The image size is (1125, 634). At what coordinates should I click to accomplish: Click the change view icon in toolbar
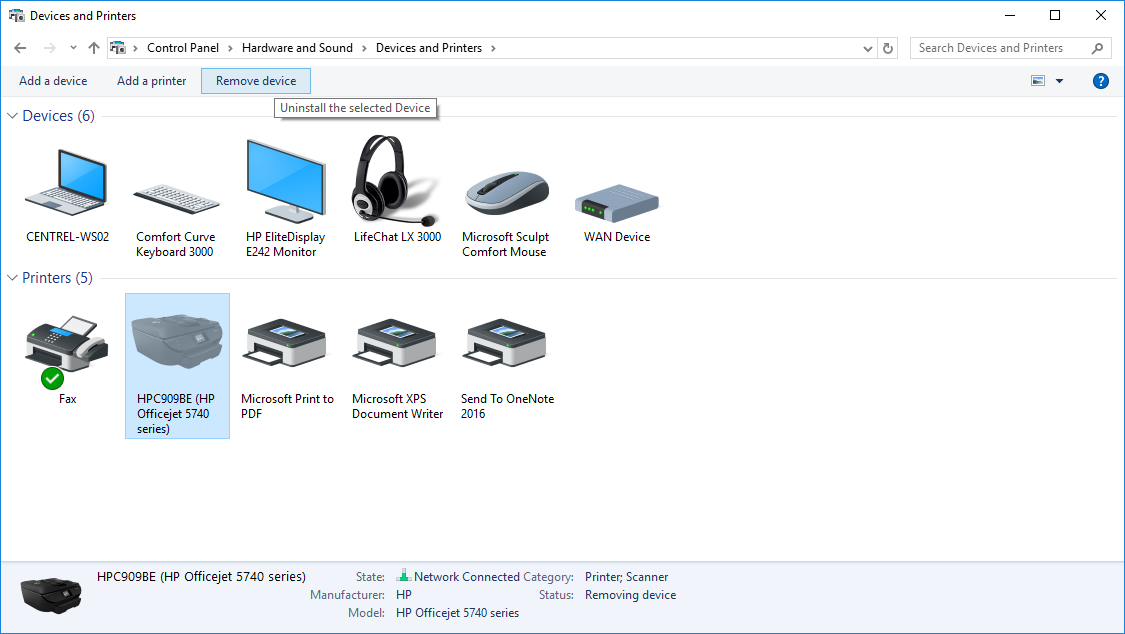pyautogui.click(x=1038, y=81)
